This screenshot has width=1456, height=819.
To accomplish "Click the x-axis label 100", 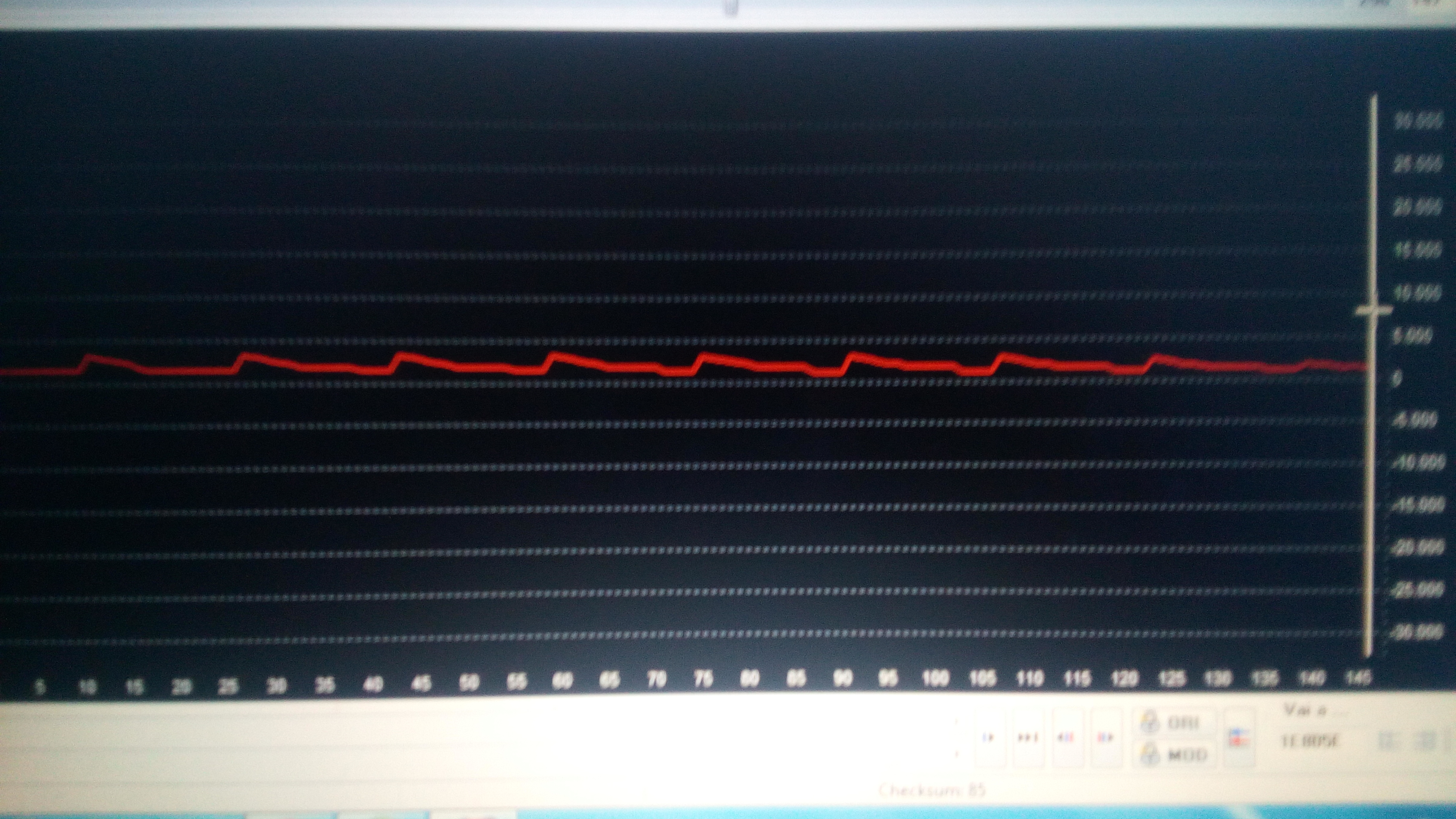I will click(935, 679).
